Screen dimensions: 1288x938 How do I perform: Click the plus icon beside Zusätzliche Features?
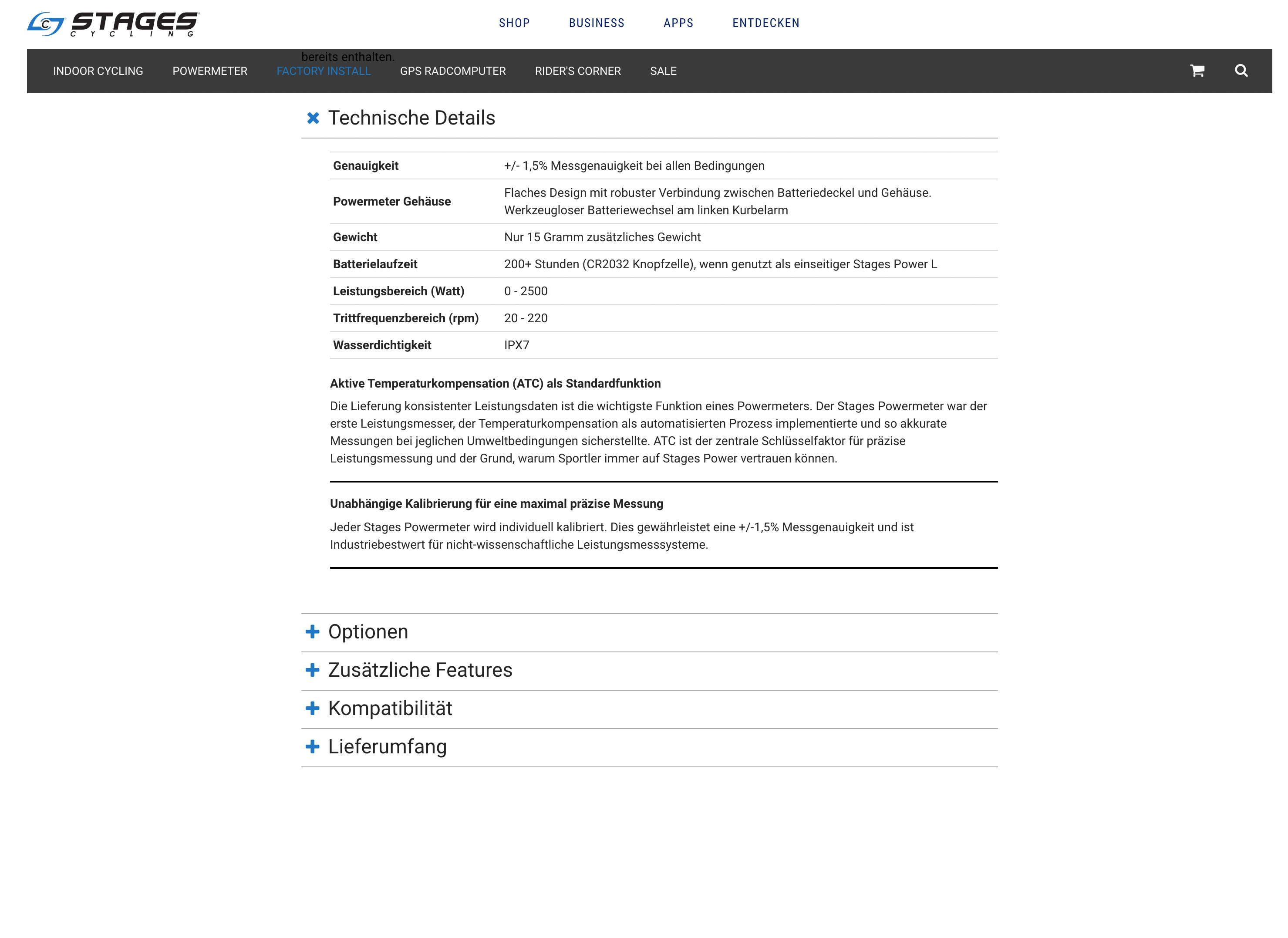coord(312,670)
